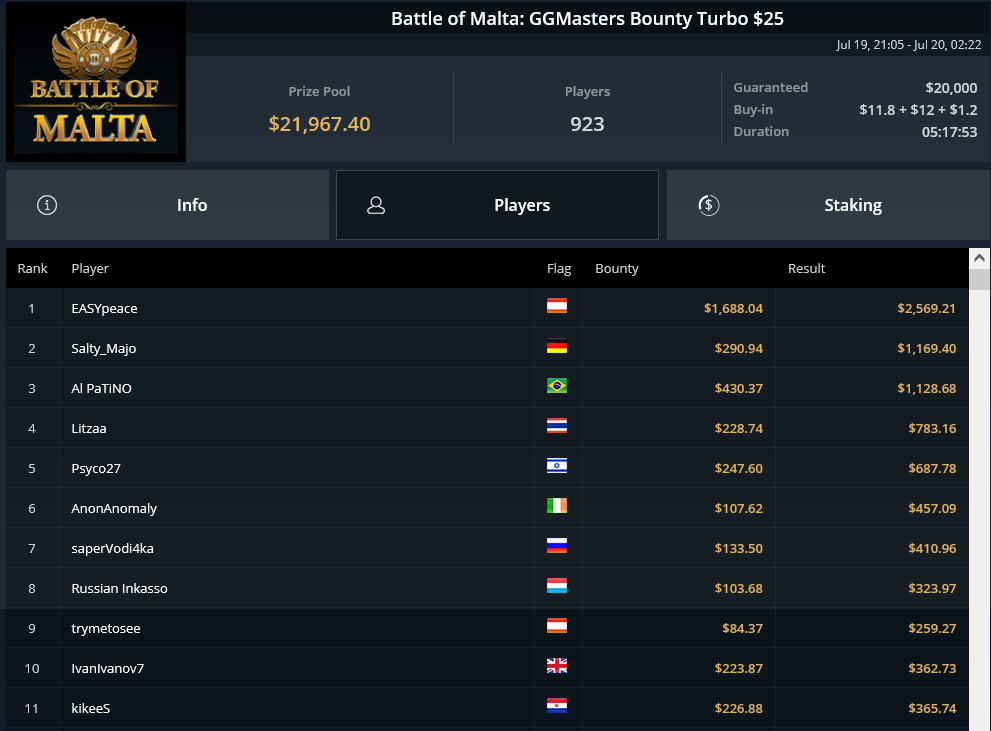This screenshot has width=991, height=731.
Task: Click the Info tab circle-i icon
Action: tap(47, 205)
